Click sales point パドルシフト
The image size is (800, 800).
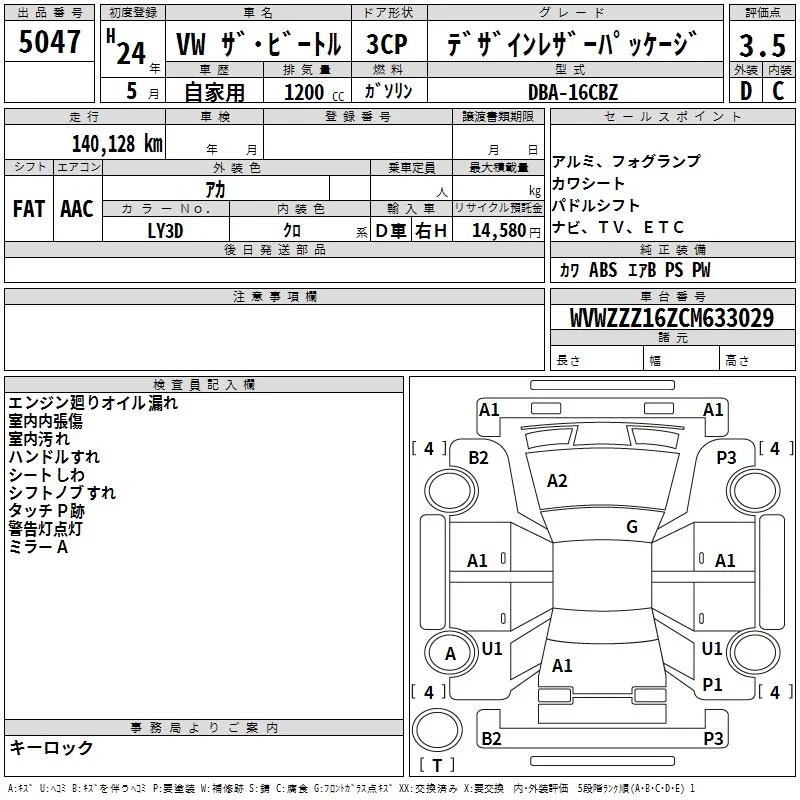coord(596,205)
